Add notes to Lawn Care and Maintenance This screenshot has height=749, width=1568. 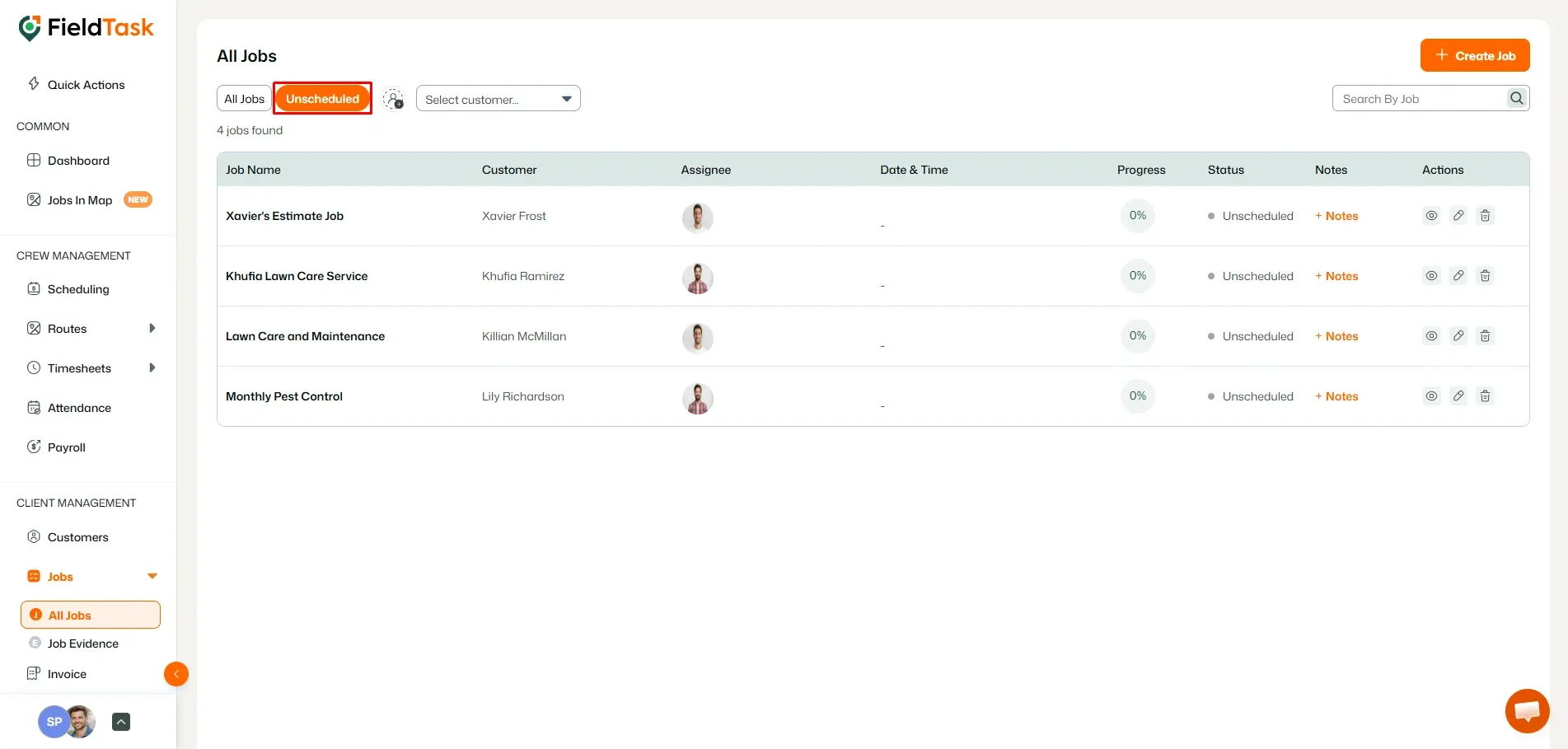point(1336,336)
